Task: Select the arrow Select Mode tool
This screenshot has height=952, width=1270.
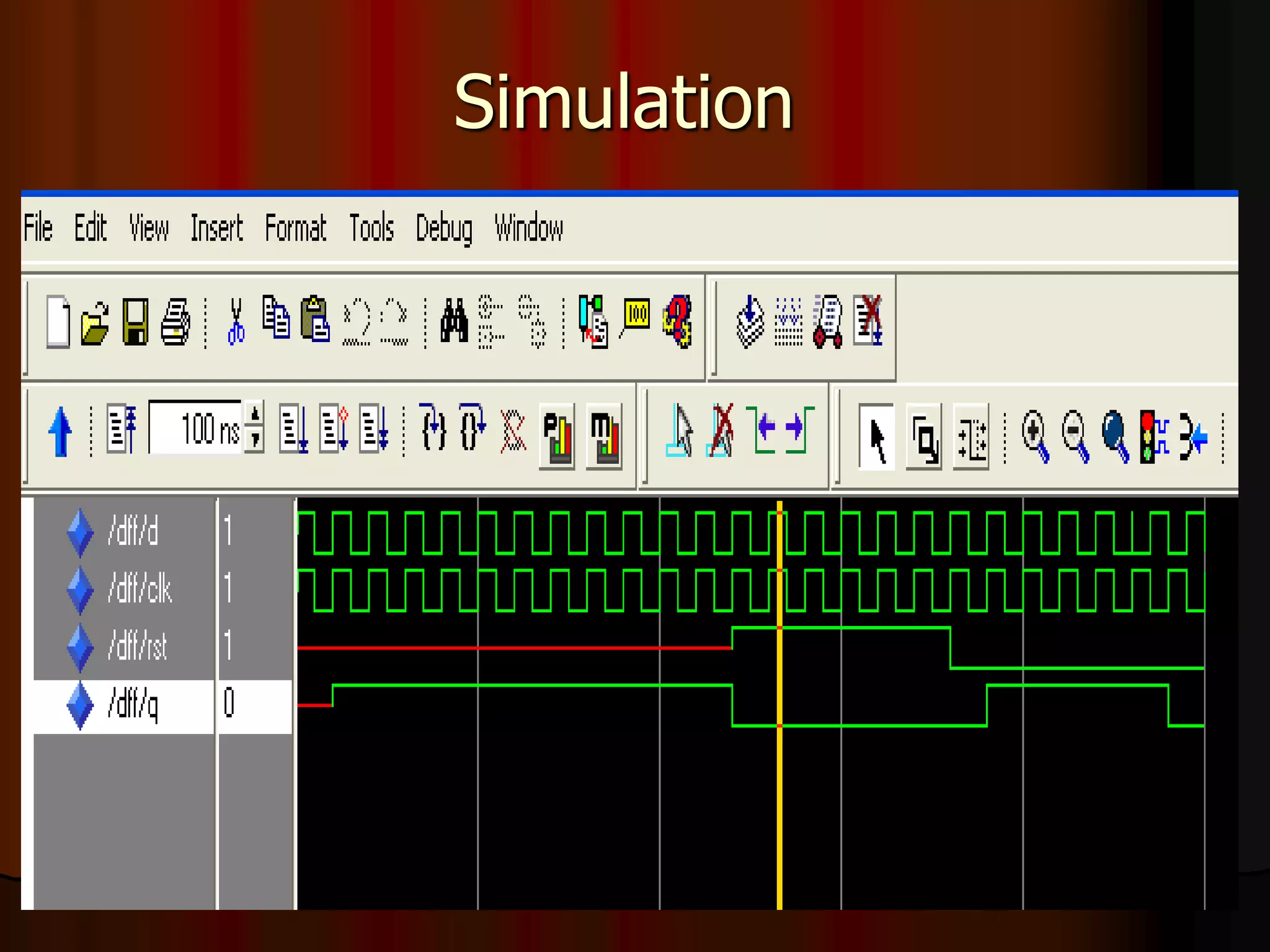Action: click(x=876, y=436)
